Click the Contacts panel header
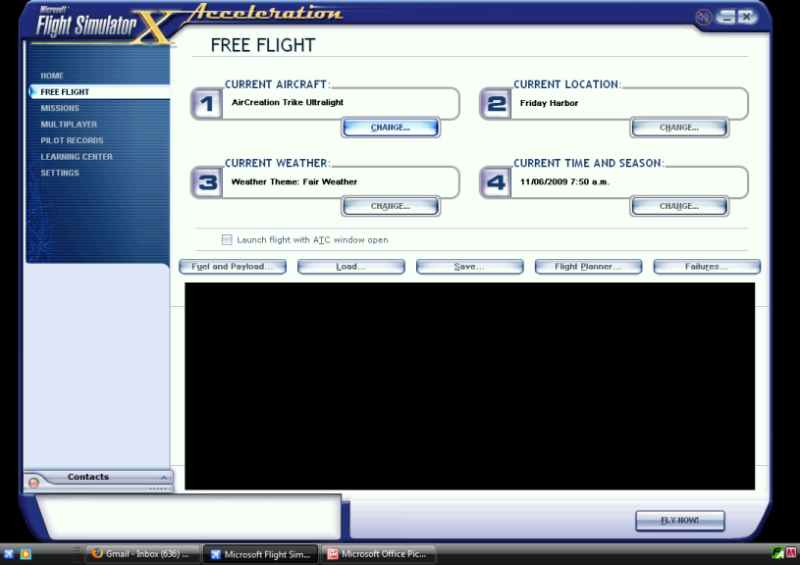 click(x=98, y=477)
